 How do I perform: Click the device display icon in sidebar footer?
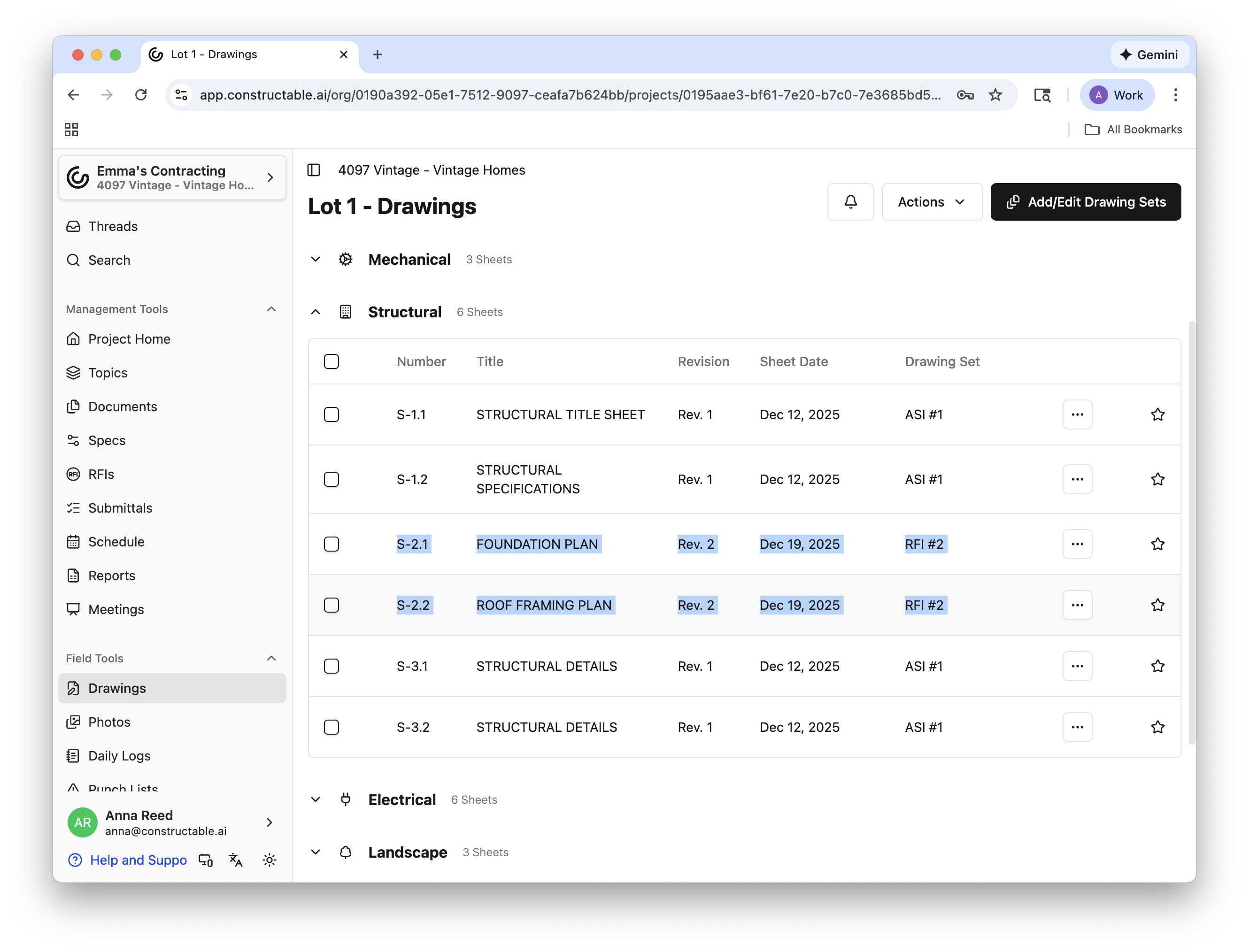(206, 860)
